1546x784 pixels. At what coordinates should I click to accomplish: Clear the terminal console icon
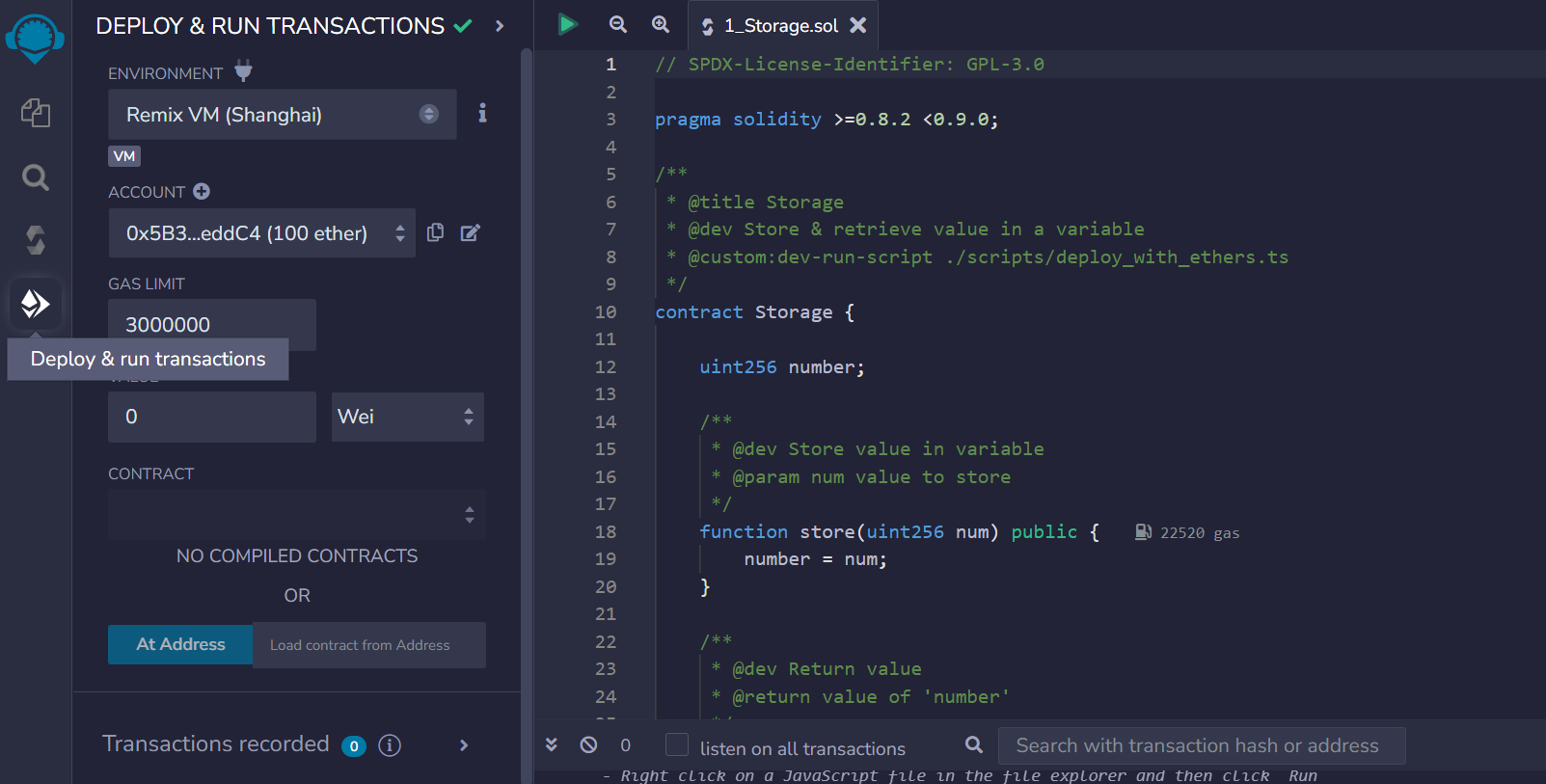point(588,744)
